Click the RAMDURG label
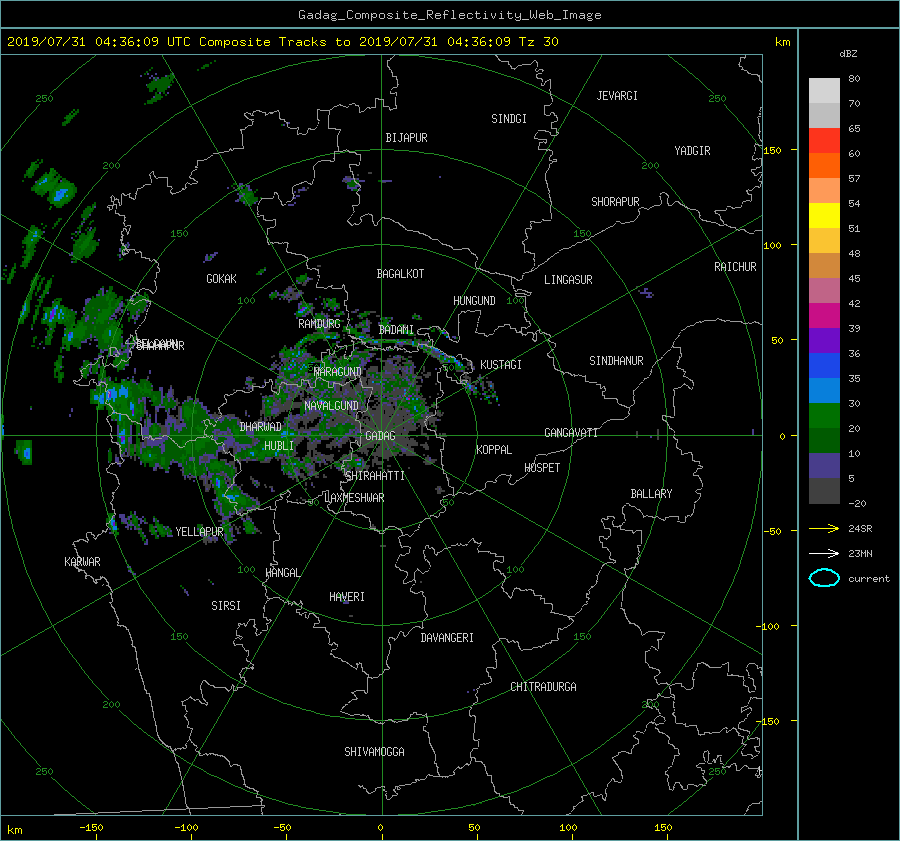This screenshot has width=900, height=841. click(319, 324)
